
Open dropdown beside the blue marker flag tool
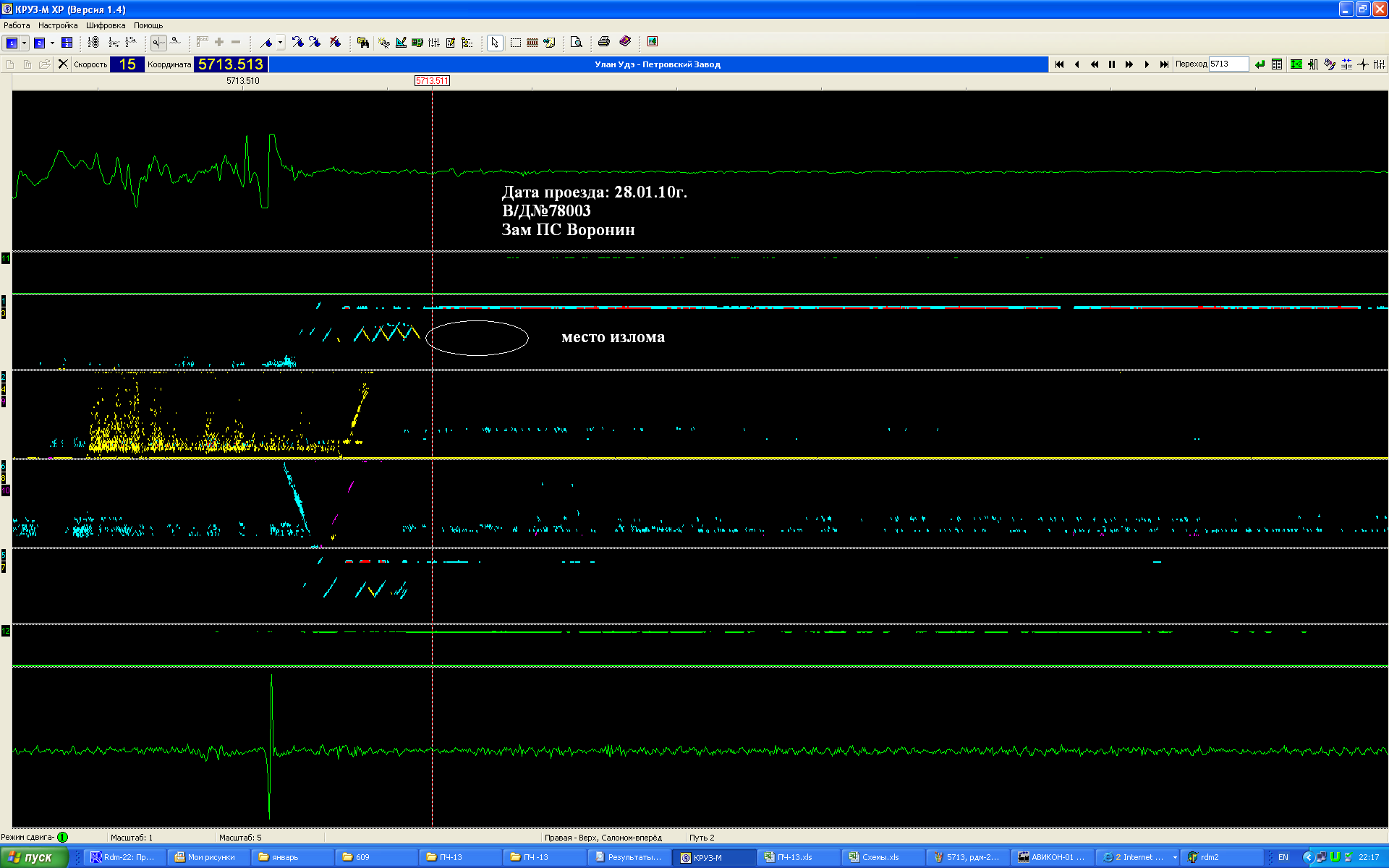coord(280,43)
